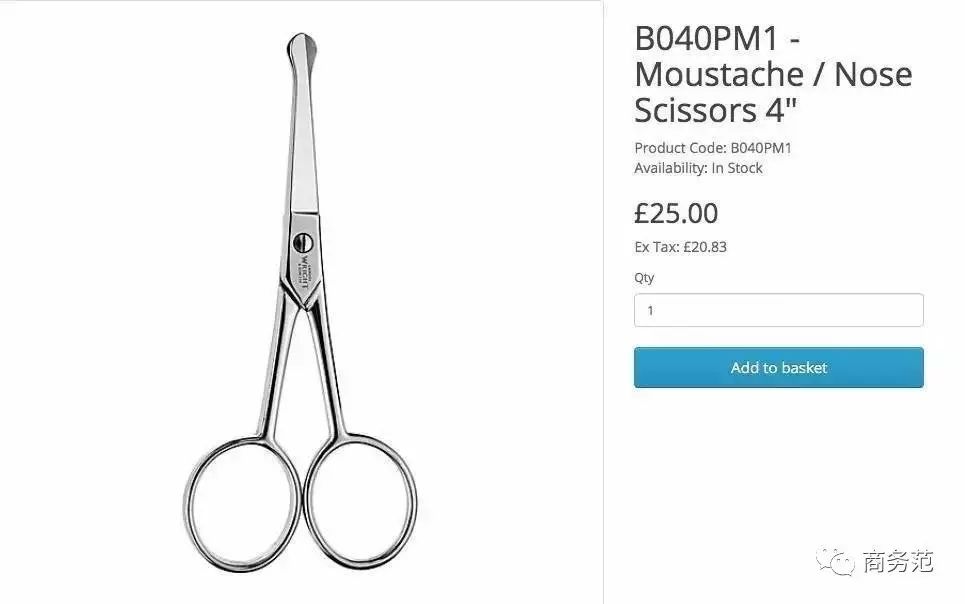Viewport: 965px width, 604px height.
Task: Click the Add to basket button
Action: pos(779,368)
